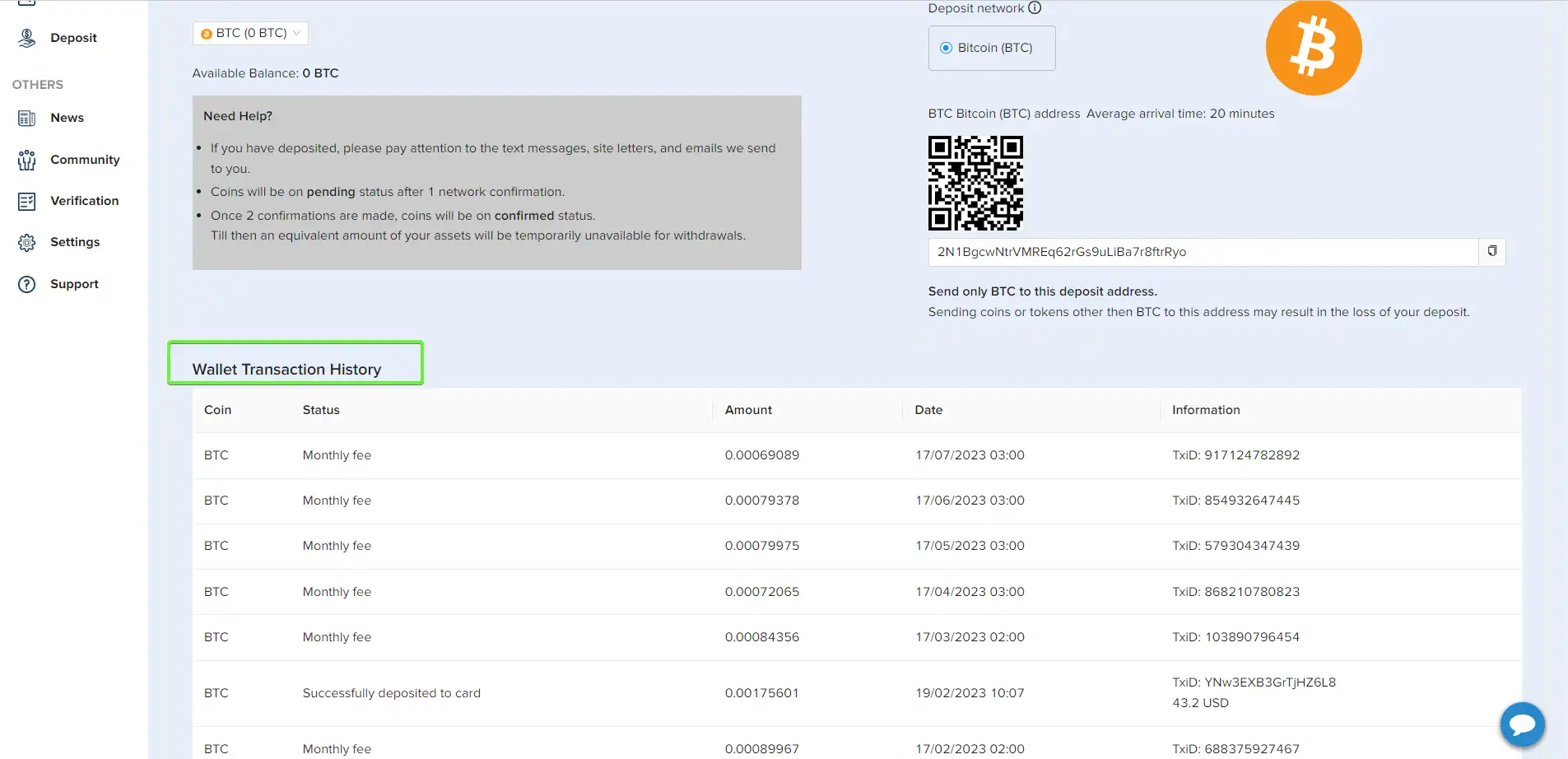Click the Deposit network info icon
The height and width of the screenshot is (759, 1568).
[1035, 8]
